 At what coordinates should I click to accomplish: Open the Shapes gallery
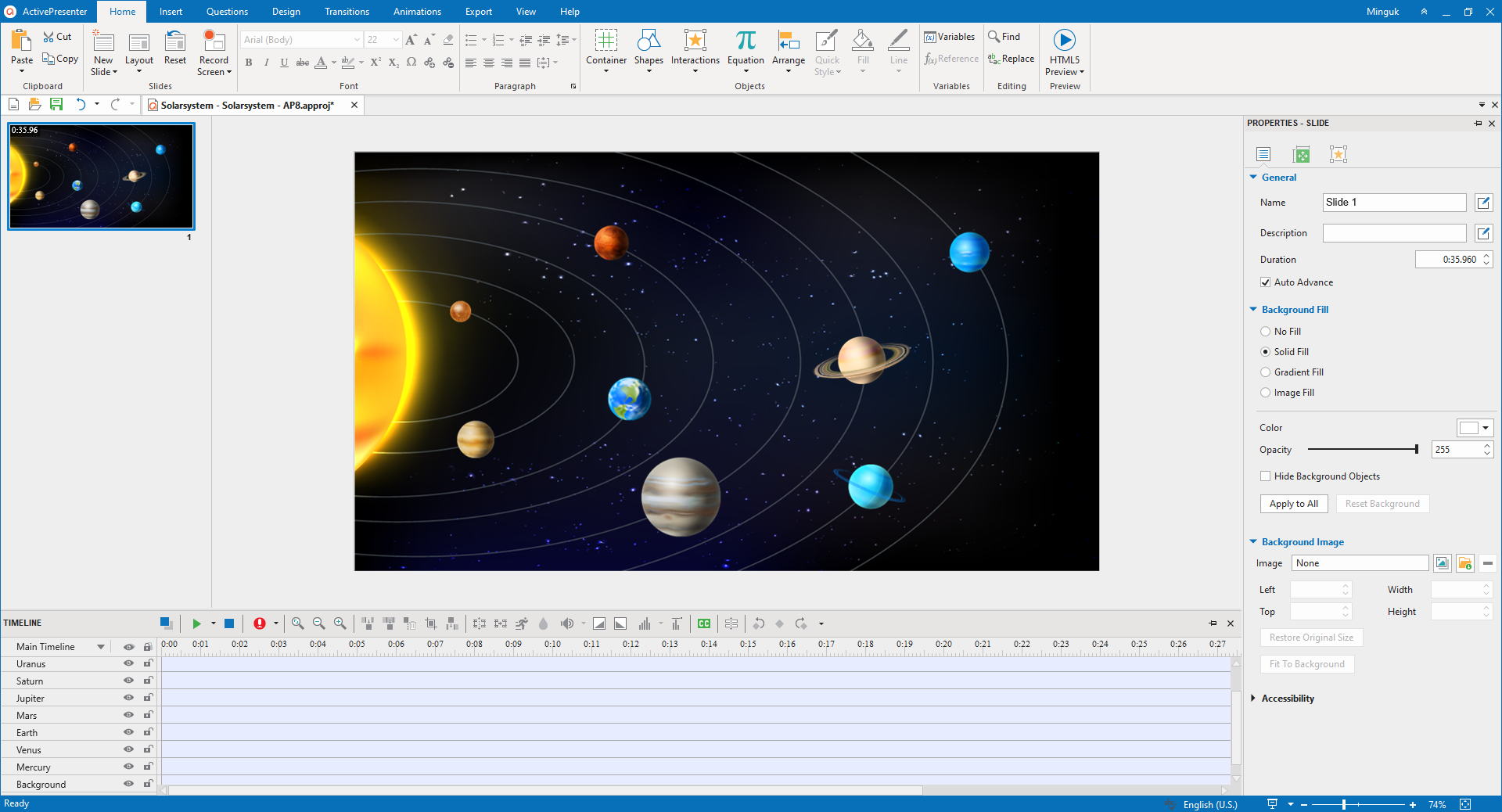pos(649,51)
